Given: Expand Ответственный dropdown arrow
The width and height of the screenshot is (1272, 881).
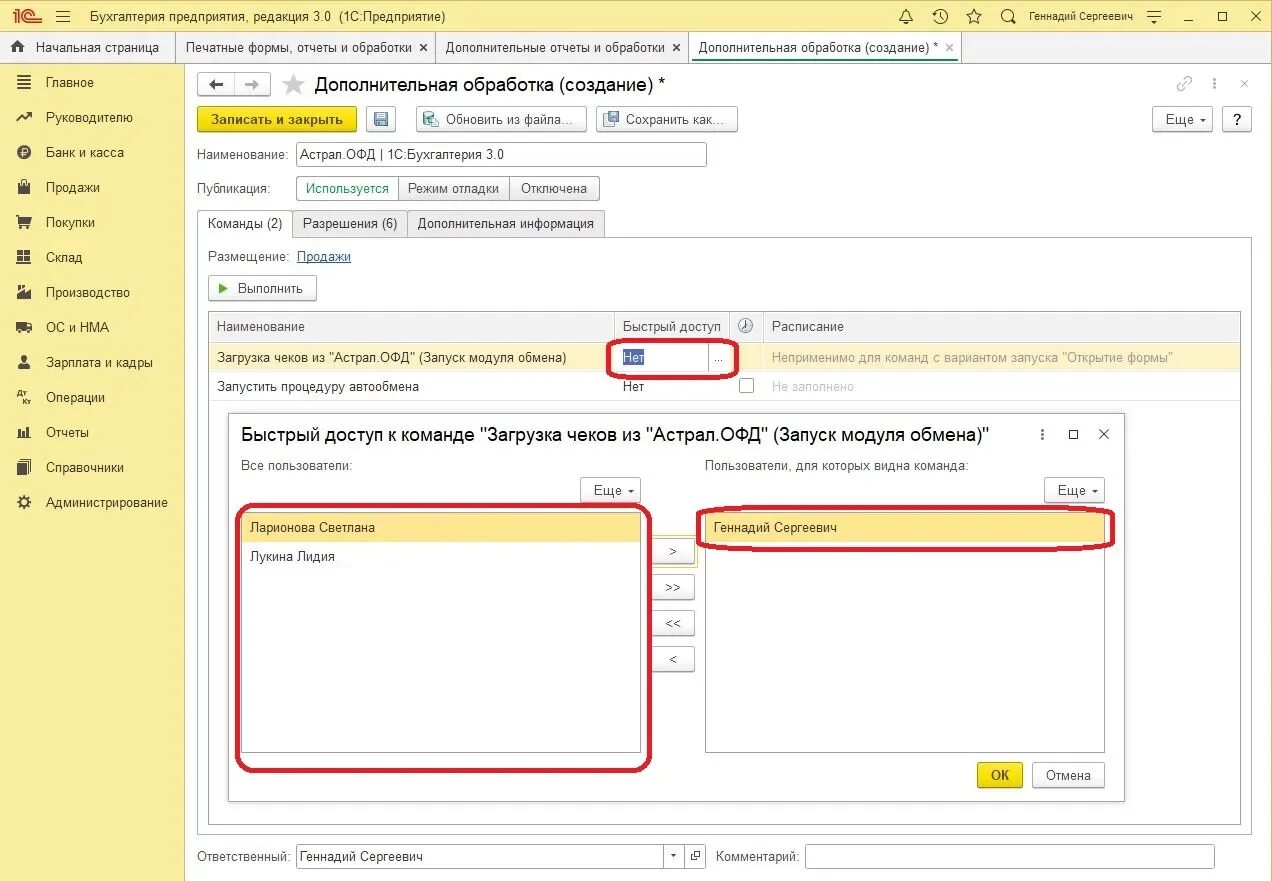Looking at the screenshot, I should 674,856.
